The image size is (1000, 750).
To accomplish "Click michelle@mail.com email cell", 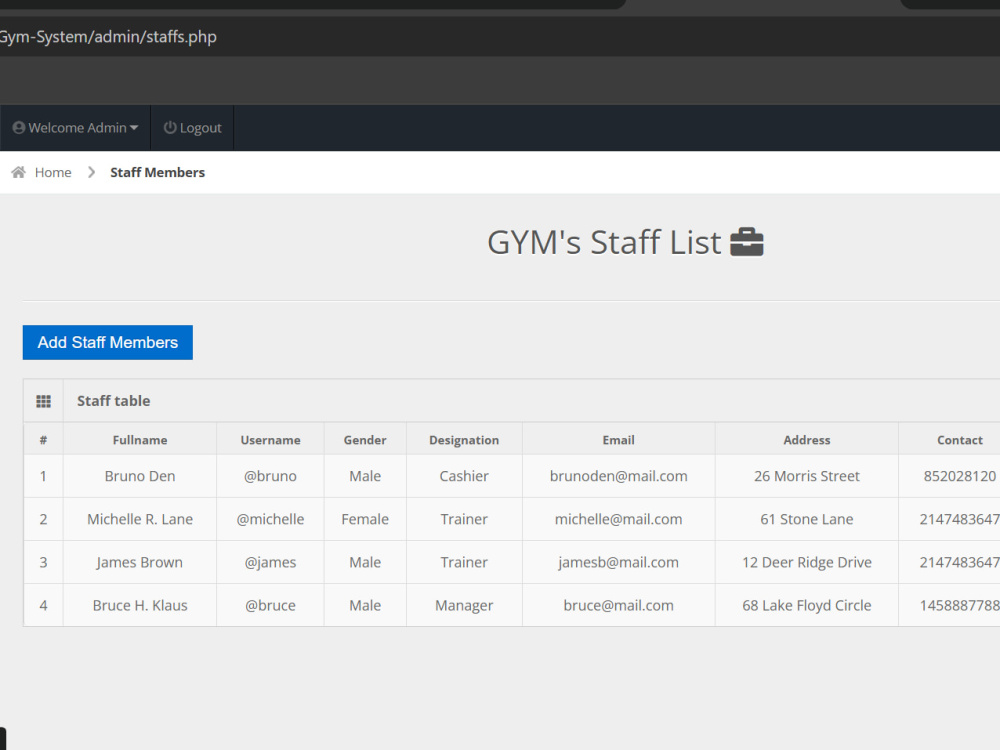I will pyautogui.click(x=619, y=519).
